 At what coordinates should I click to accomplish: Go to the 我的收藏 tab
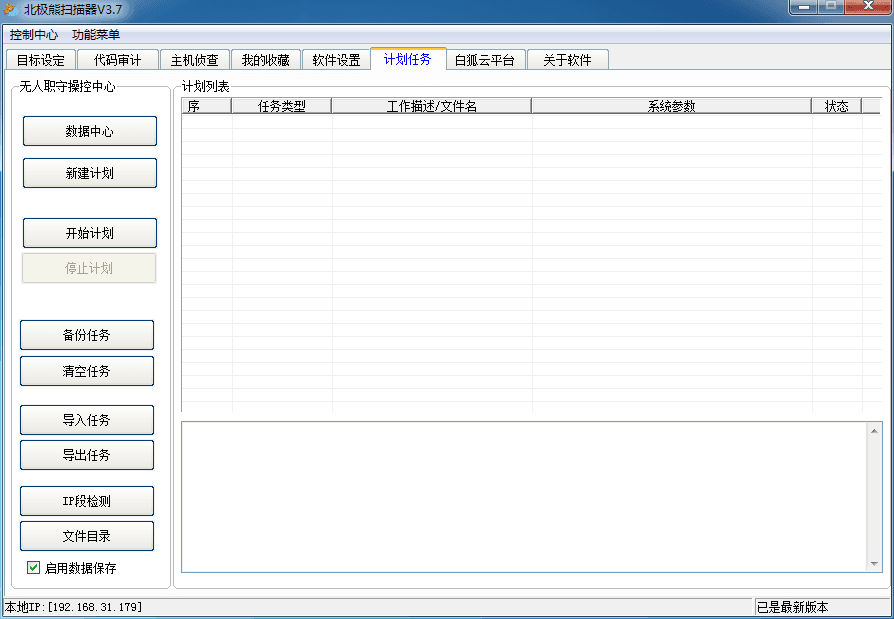point(266,60)
